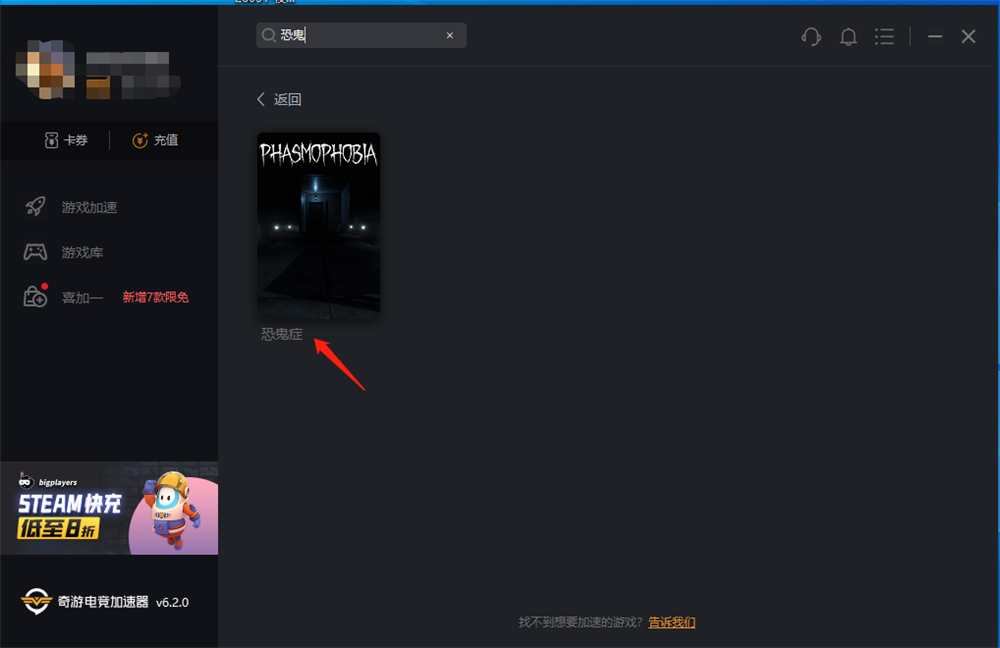Clear the search field text

point(450,35)
